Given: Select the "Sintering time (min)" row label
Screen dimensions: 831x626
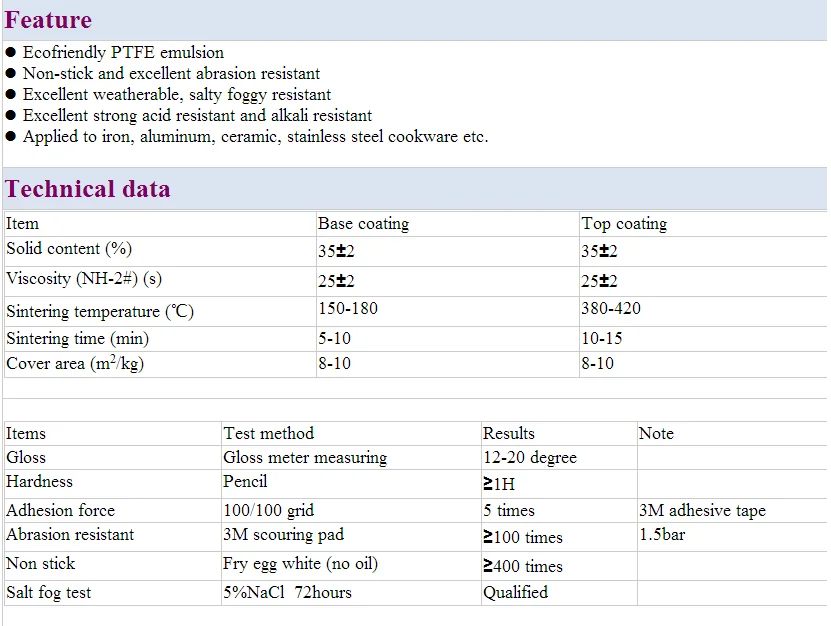Looking at the screenshot, I should point(77,339).
